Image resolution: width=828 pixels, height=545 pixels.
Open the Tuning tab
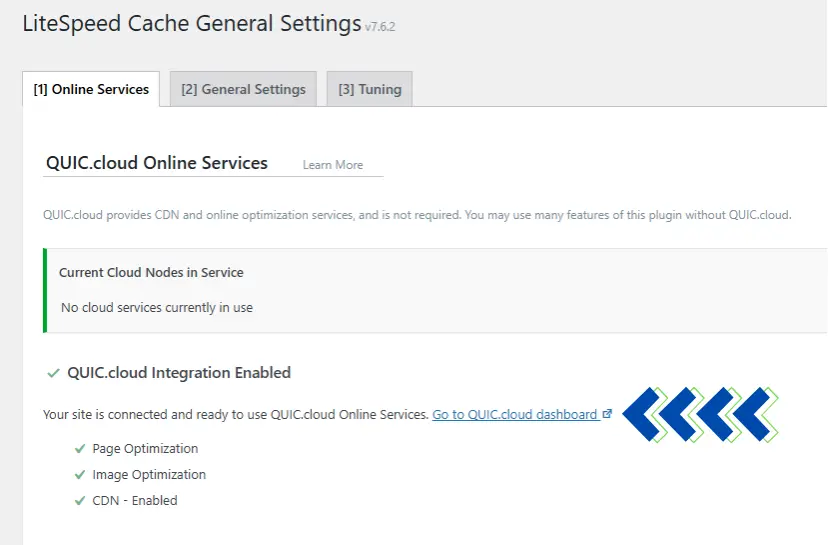(369, 89)
